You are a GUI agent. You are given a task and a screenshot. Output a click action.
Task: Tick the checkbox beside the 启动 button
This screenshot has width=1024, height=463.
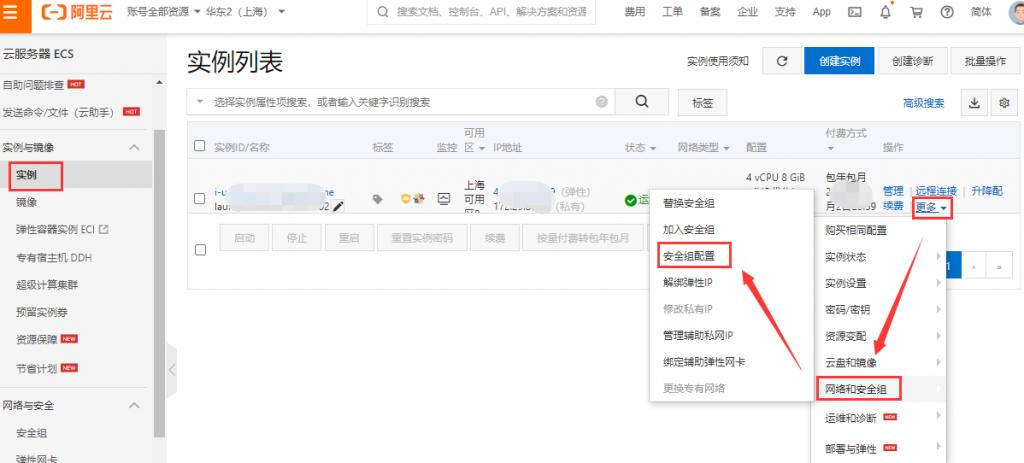point(199,249)
